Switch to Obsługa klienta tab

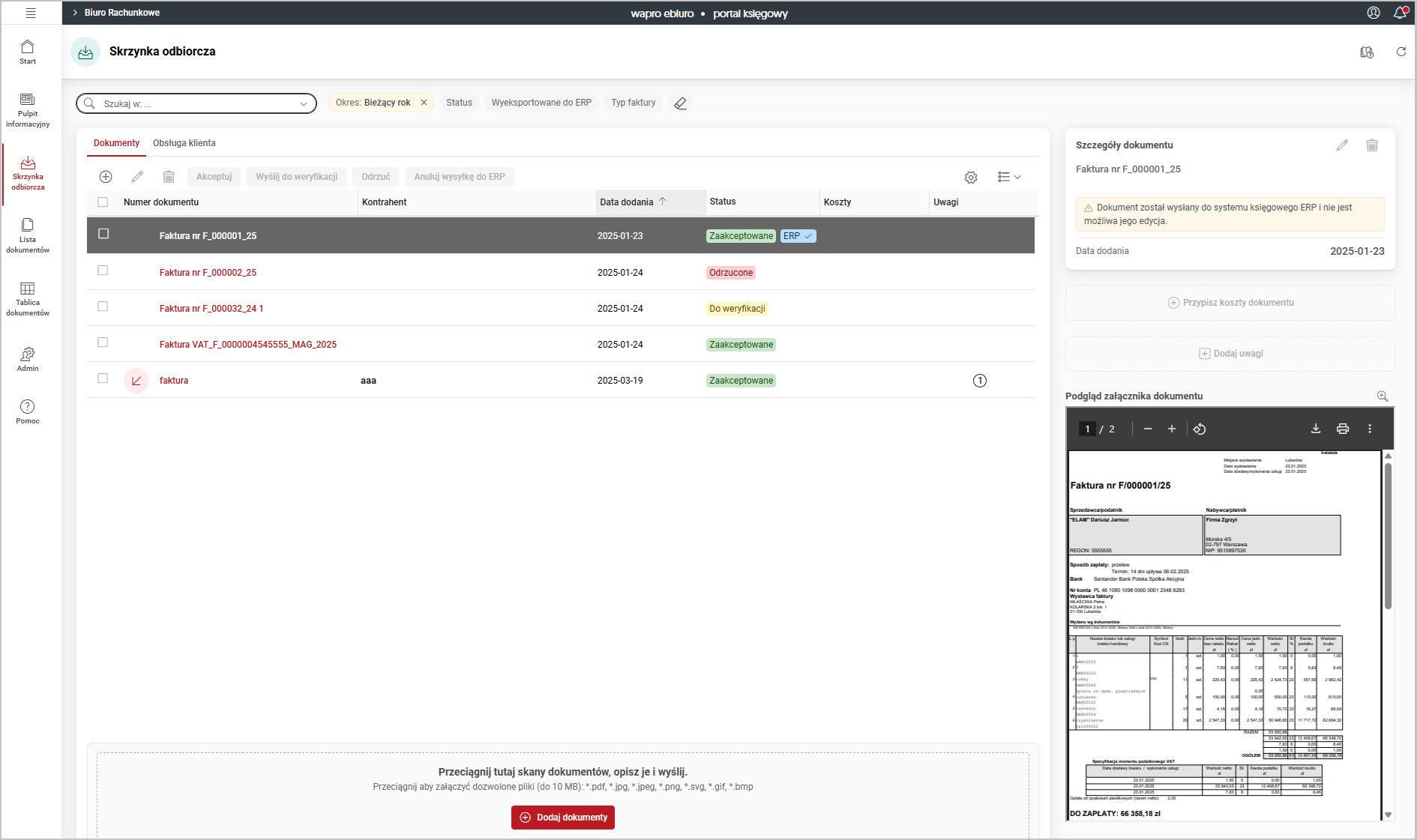click(184, 143)
